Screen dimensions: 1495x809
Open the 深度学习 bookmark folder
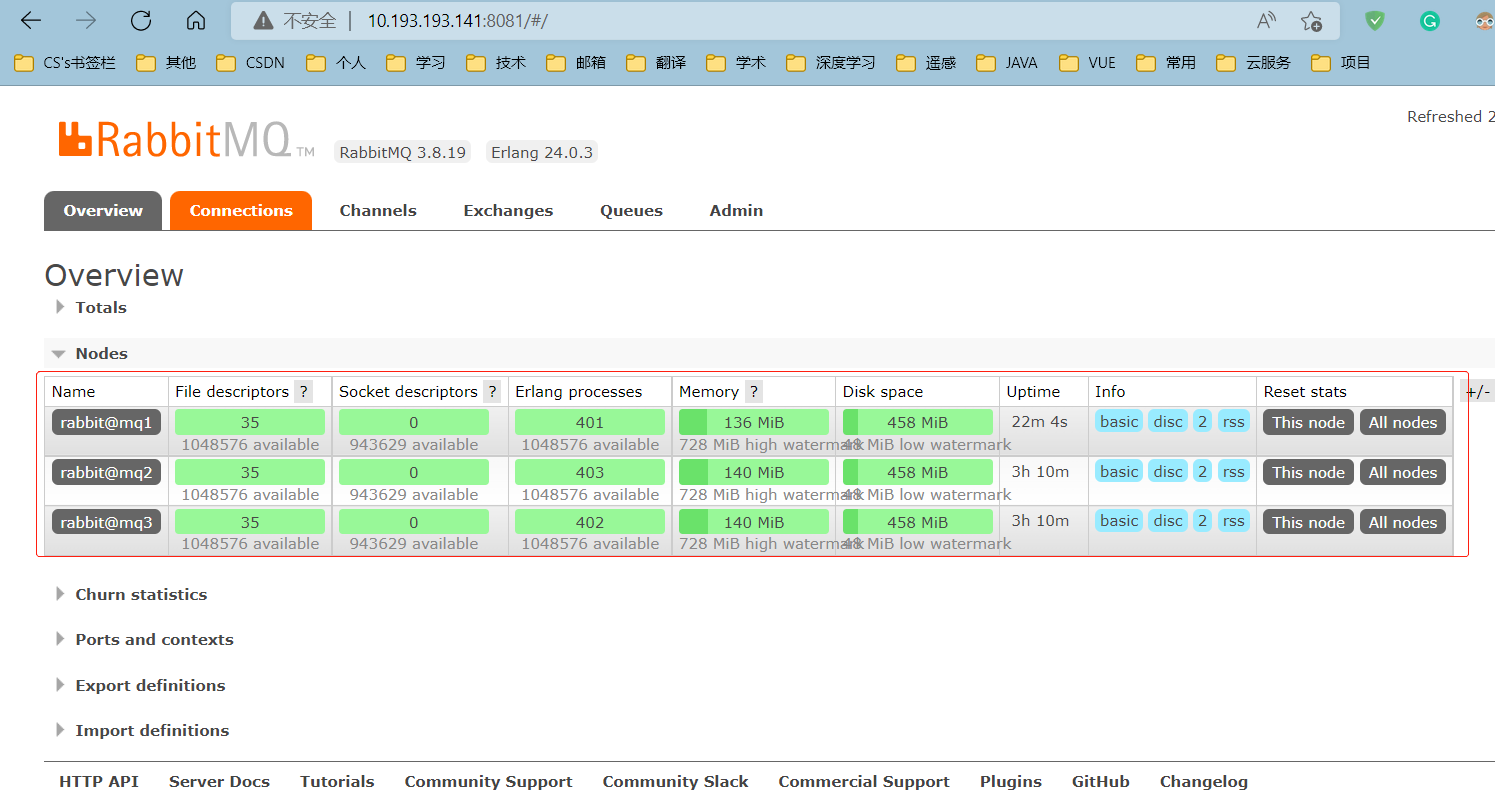830,63
